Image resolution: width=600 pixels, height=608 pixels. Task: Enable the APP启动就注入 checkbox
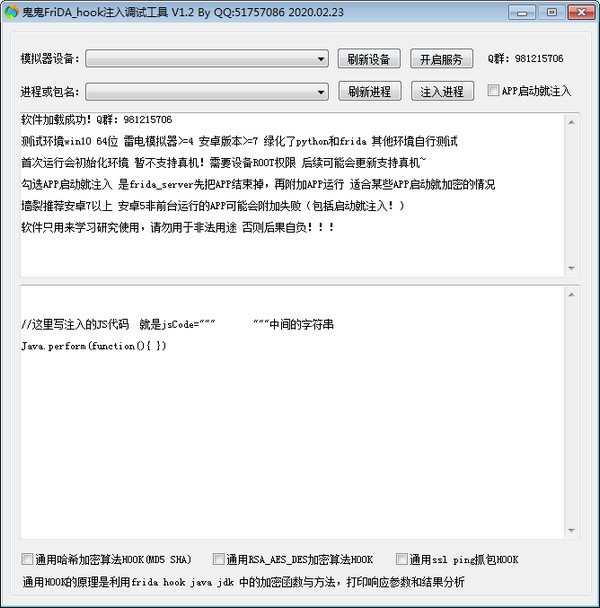click(493, 91)
